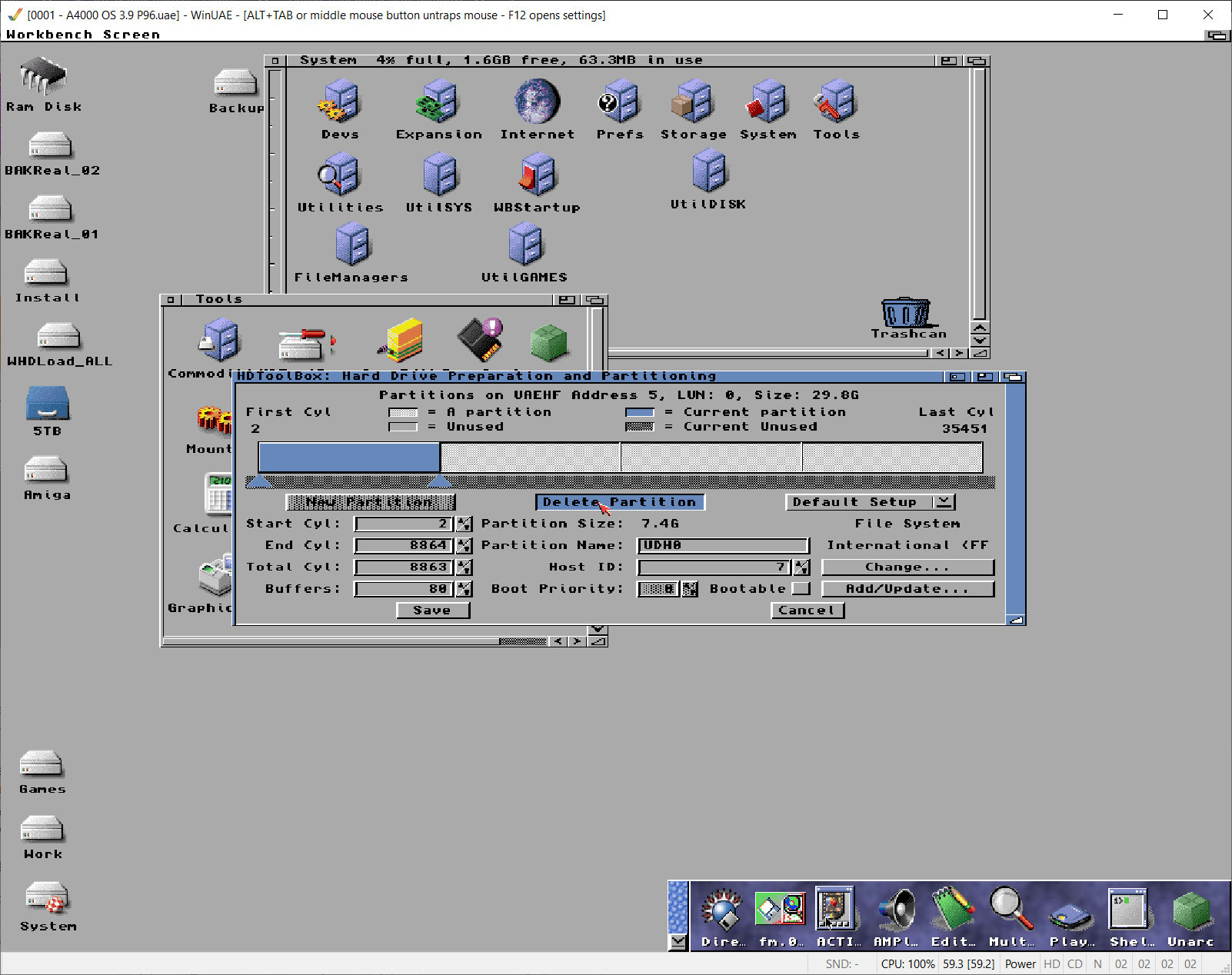Select the blue current partition block
The width and height of the screenshot is (1232, 975).
point(349,458)
